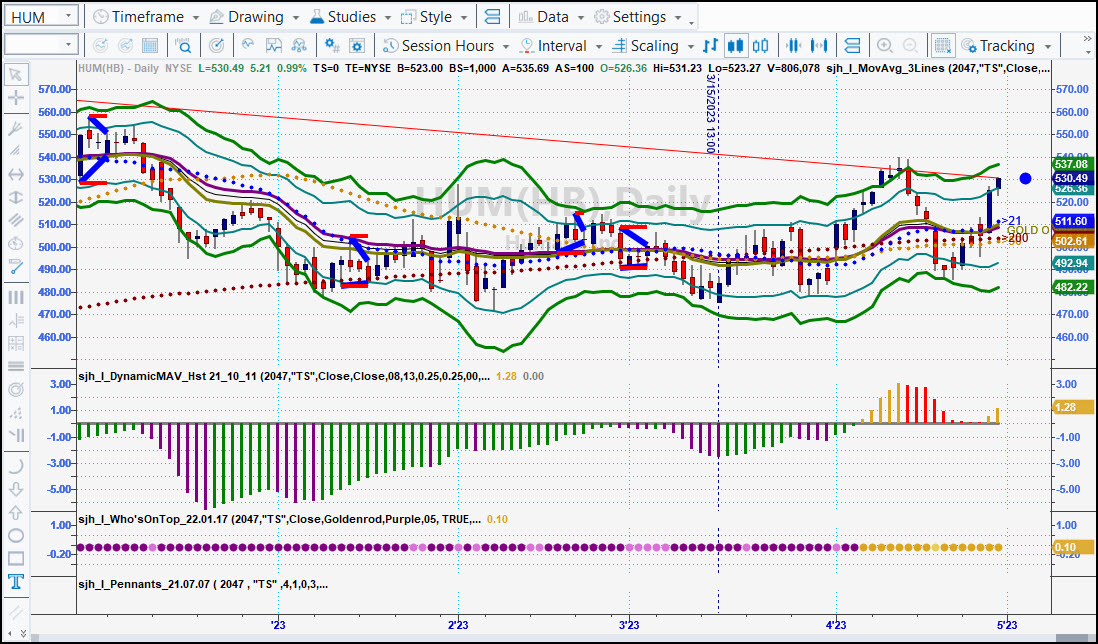Click the 502.61 orange price label

(x=1071, y=241)
